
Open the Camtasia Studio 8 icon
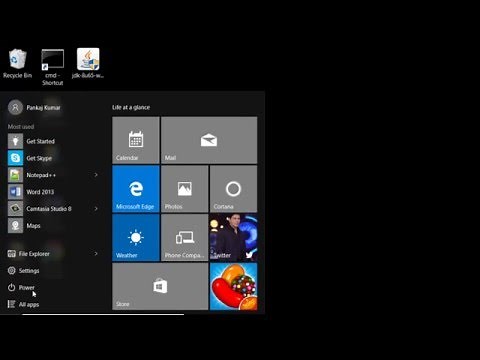pos(15,209)
